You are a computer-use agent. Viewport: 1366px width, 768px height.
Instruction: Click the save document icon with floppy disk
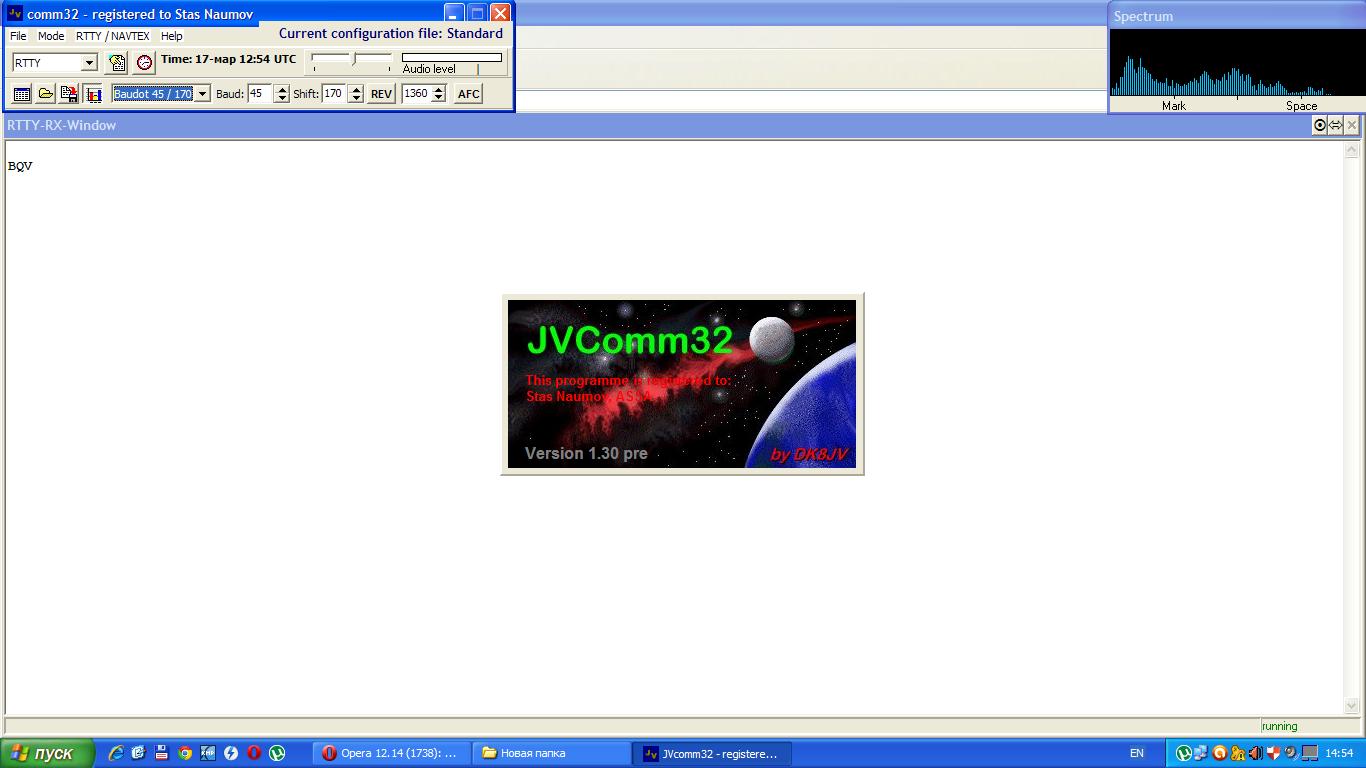pos(69,94)
